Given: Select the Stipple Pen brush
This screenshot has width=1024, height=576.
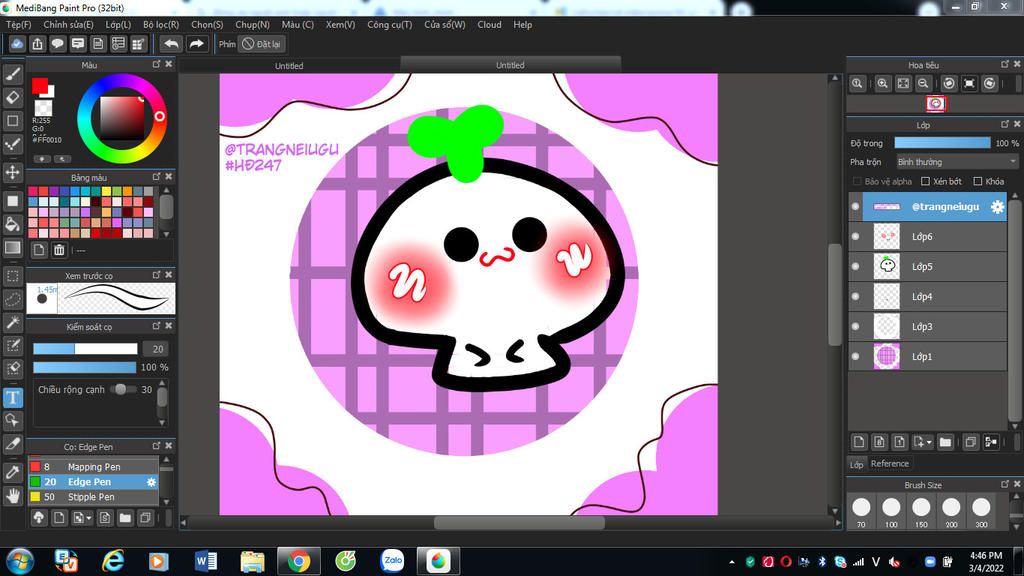Looking at the screenshot, I should coord(93,497).
